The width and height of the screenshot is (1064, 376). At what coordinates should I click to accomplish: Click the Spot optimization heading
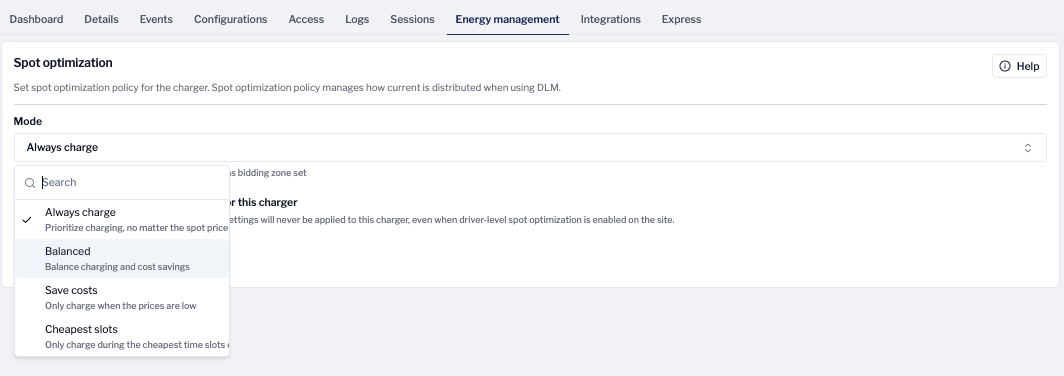click(63, 62)
